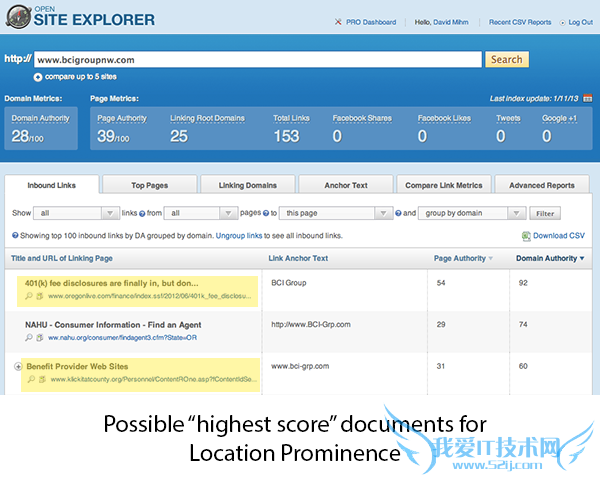Viewport: 600px width, 480px height.
Task: Click the info icon before 'Showing top 100'
Action: tap(15, 236)
